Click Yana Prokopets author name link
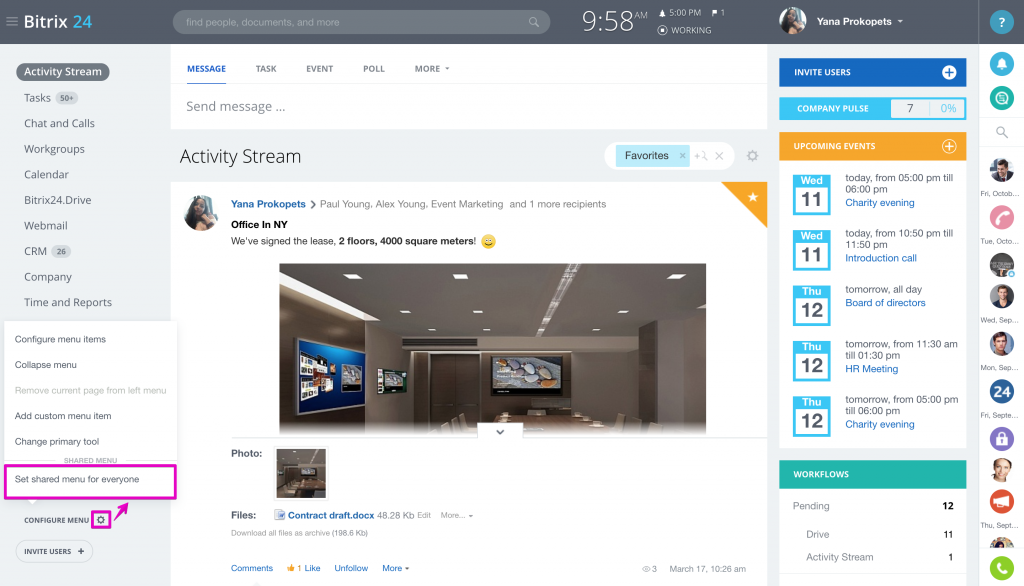The width and height of the screenshot is (1024, 586). [268, 204]
